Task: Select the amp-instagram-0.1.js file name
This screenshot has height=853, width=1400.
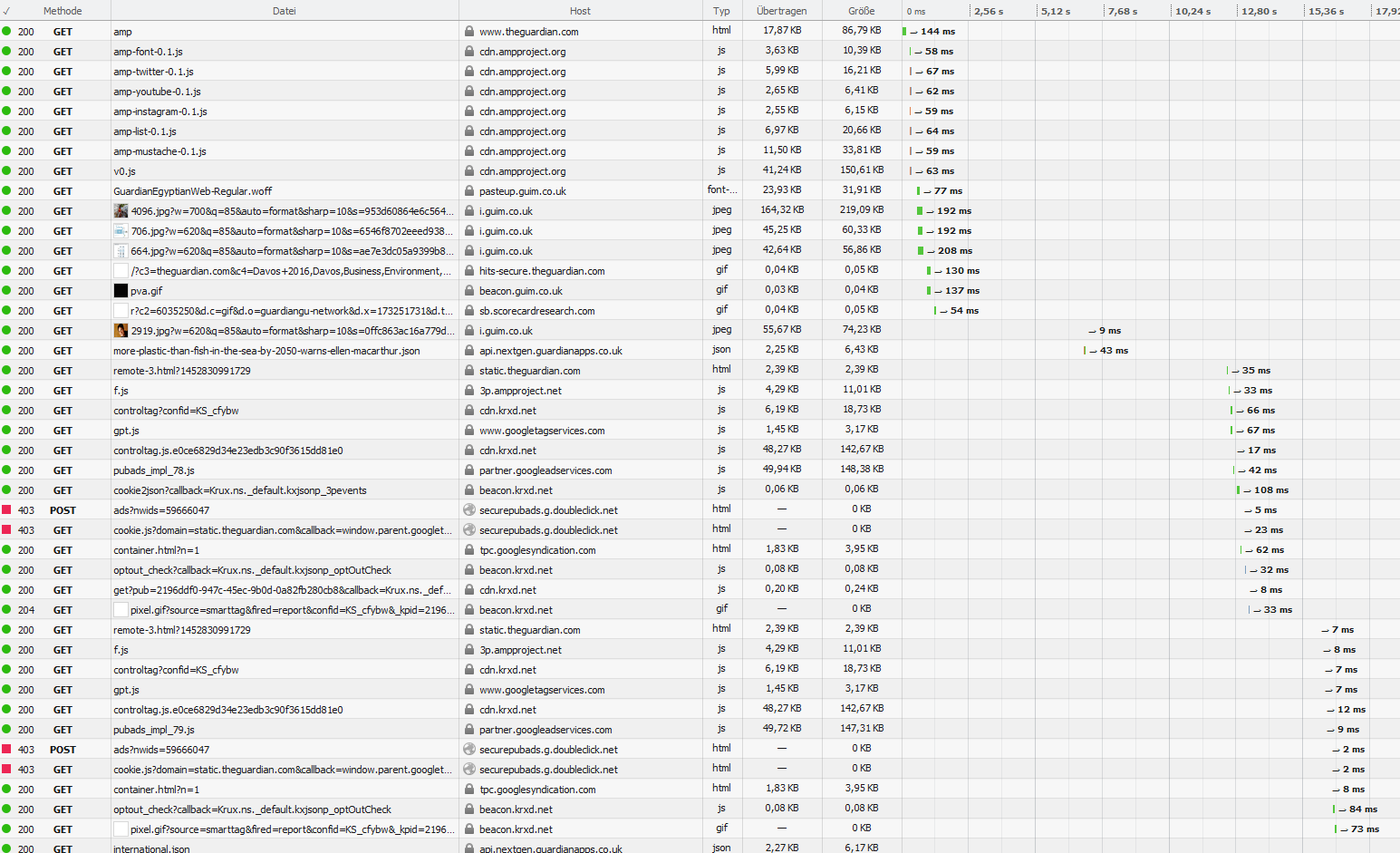Action: click(160, 111)
